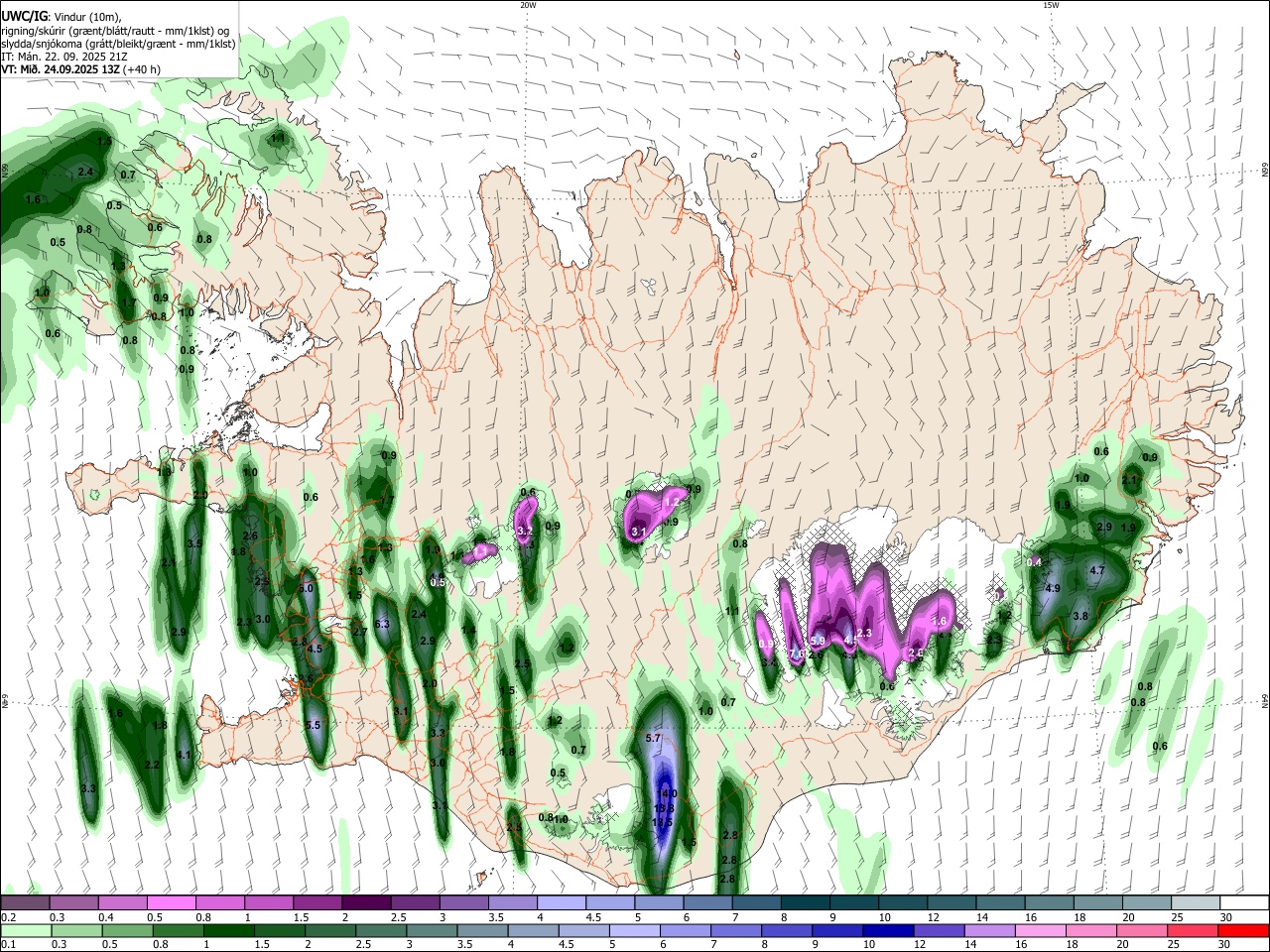Click the 'slydda/snjókoma (grátt/bleikt/grænt' caption line
The height and width of the screenshot is (952, 1270).
(x=118, y=44)
